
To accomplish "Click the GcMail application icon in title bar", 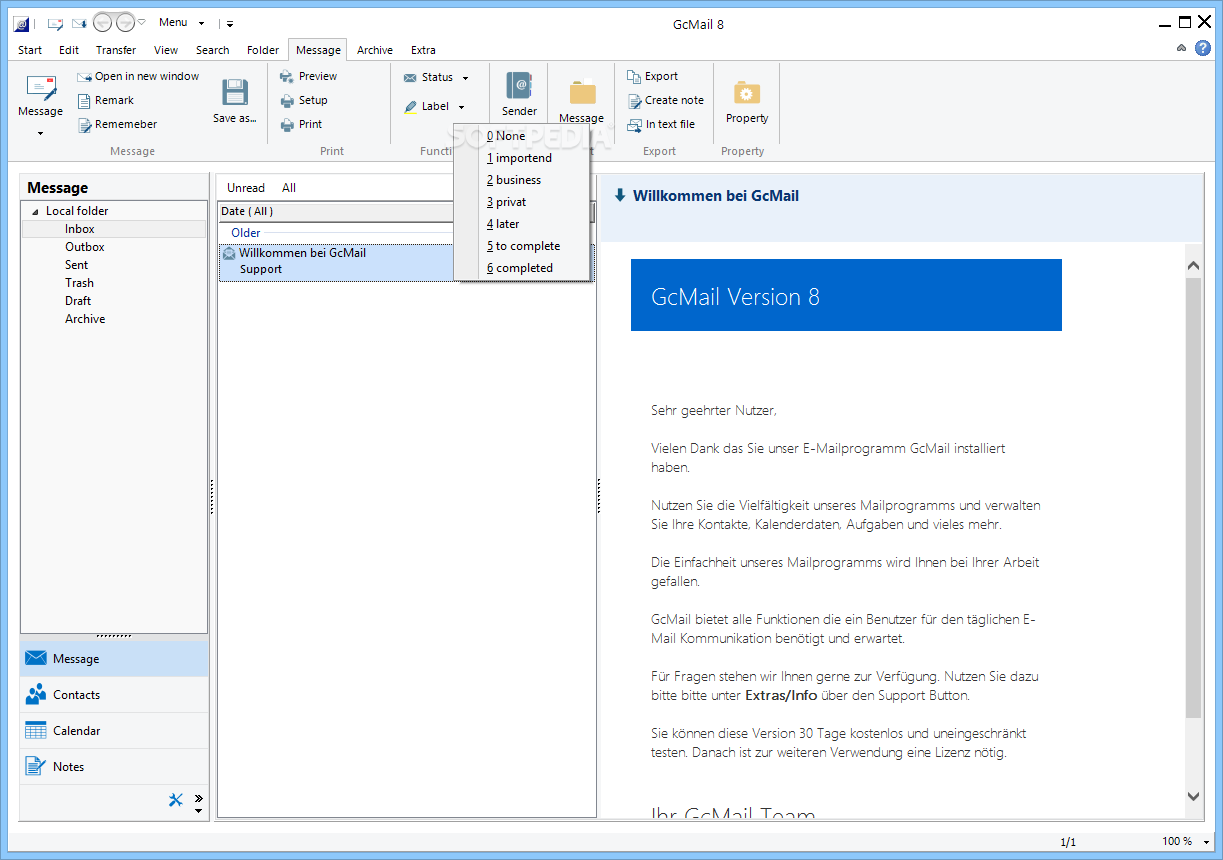I will (x=20, y=22).
